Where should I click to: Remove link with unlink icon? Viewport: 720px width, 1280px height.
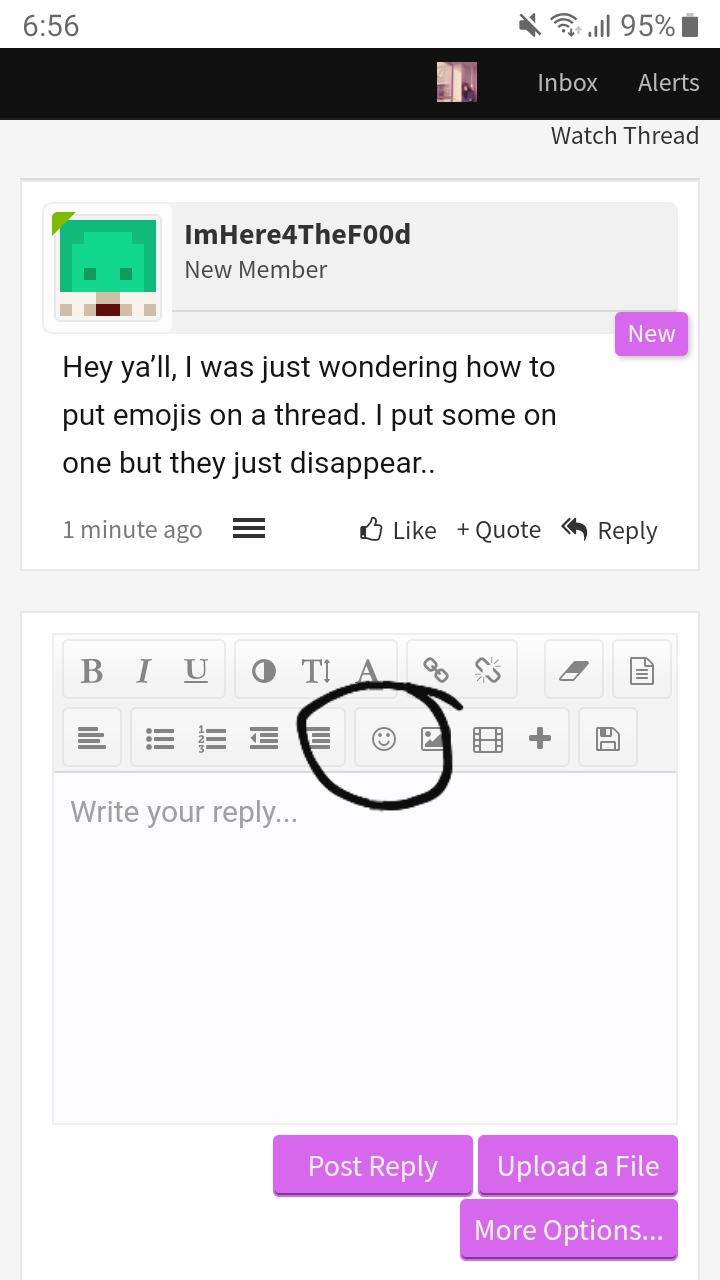click(488, 670)
